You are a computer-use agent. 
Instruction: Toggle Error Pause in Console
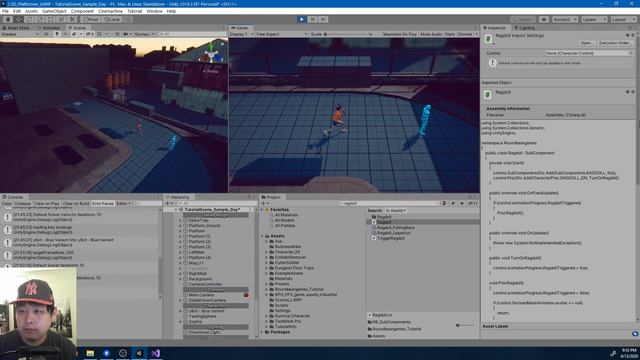coord(102,203)
